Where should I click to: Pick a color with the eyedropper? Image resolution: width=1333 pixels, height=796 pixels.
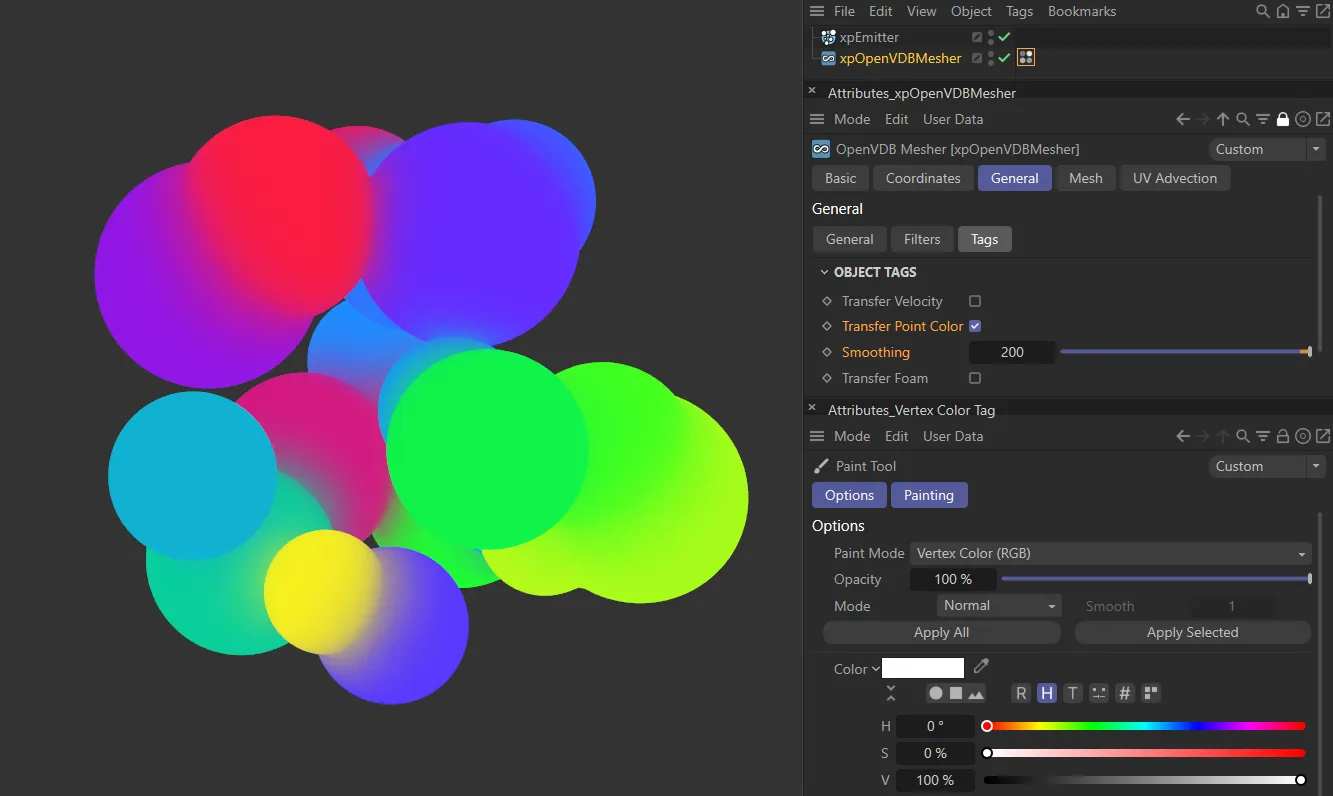[980, 666]
